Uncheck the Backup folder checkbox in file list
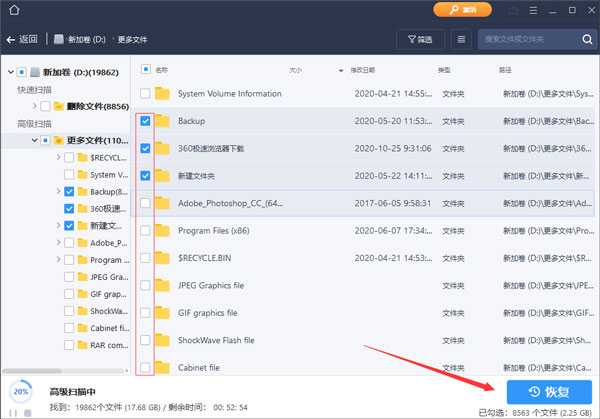The height and width of the screenshot is (419, 600). click(147, 121)
